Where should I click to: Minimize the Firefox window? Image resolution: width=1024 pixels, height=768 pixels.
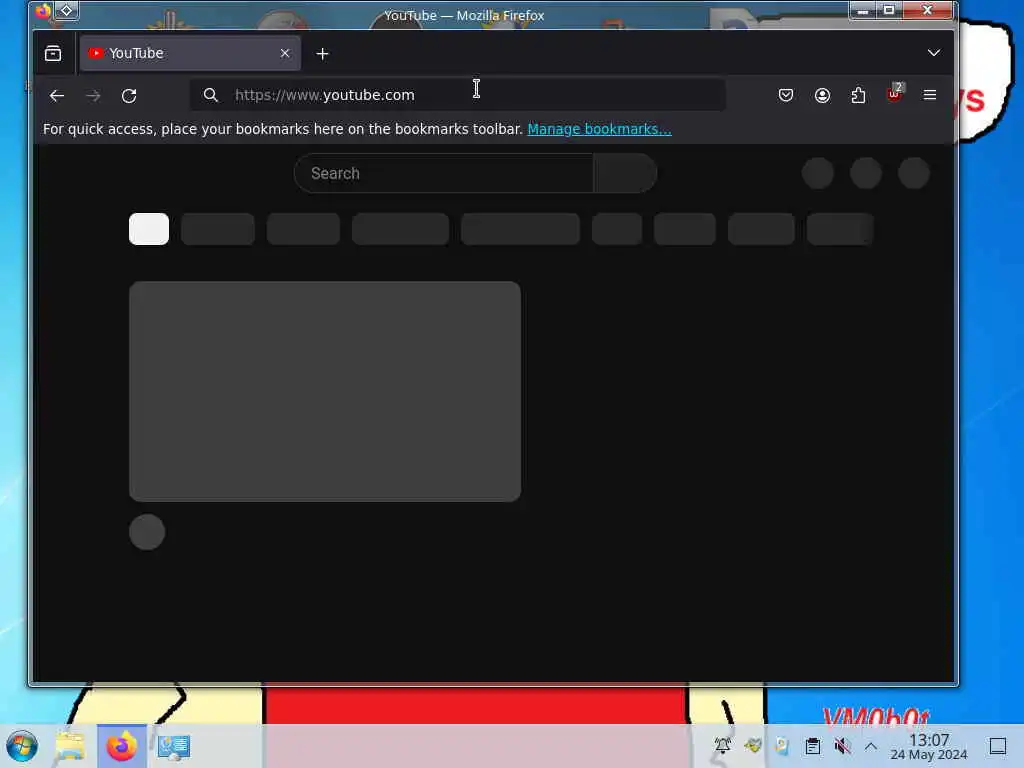point(863,10)
